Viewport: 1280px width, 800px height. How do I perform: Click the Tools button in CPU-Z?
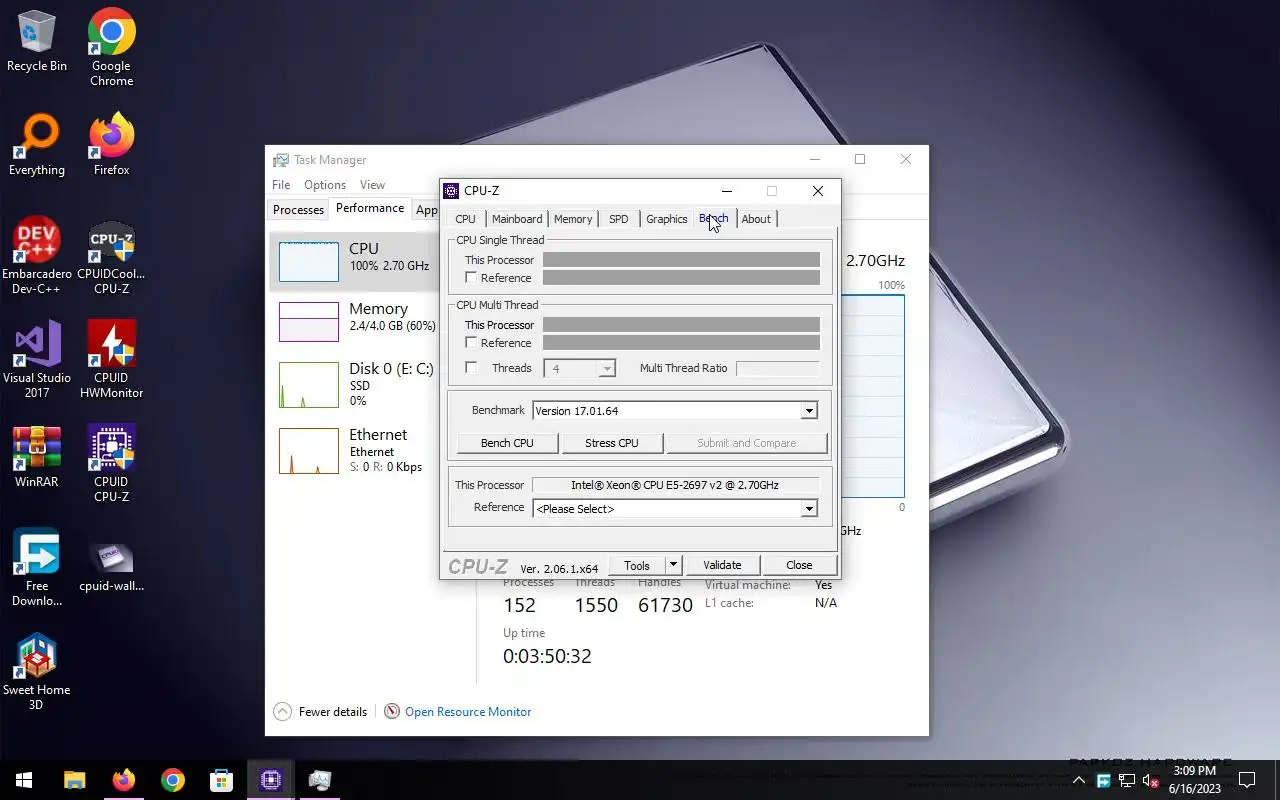pyautogui.click(x=637, y=565)
